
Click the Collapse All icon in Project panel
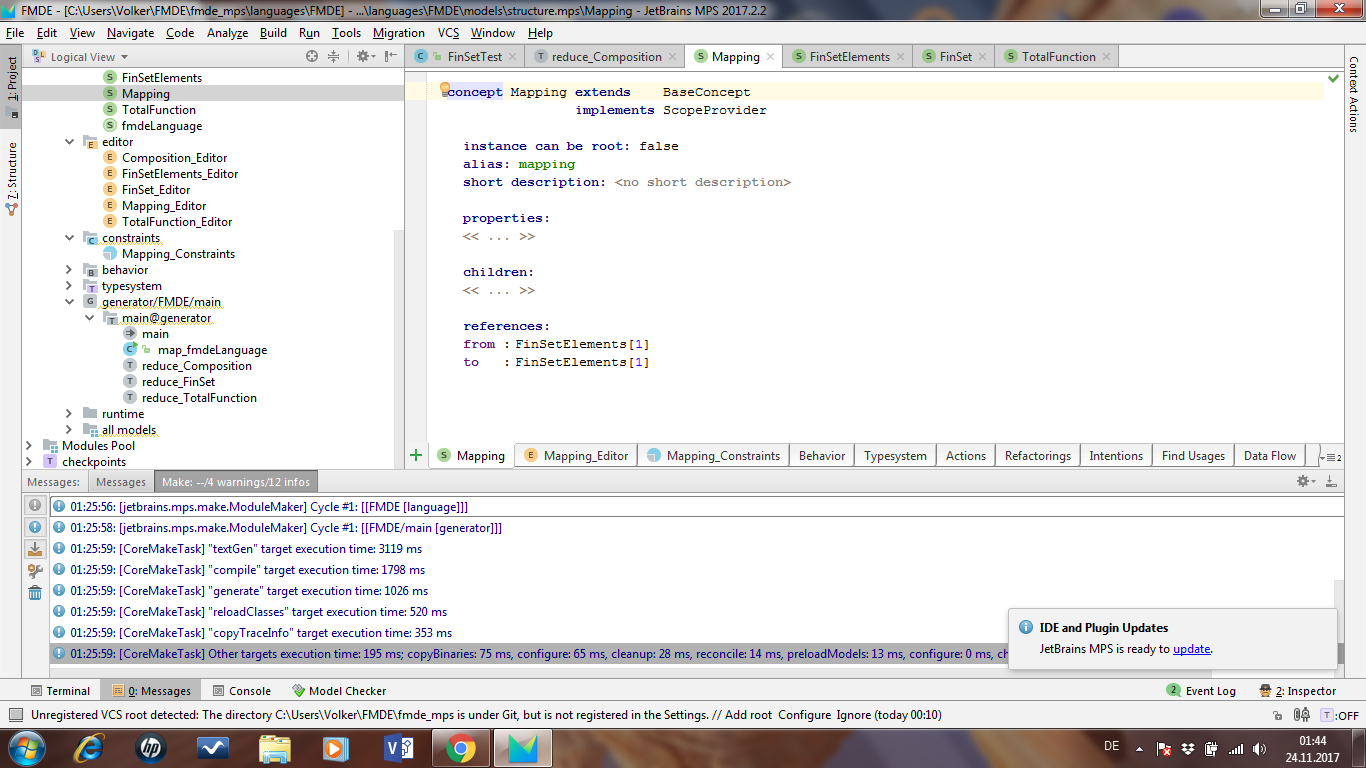coord(334,57)
